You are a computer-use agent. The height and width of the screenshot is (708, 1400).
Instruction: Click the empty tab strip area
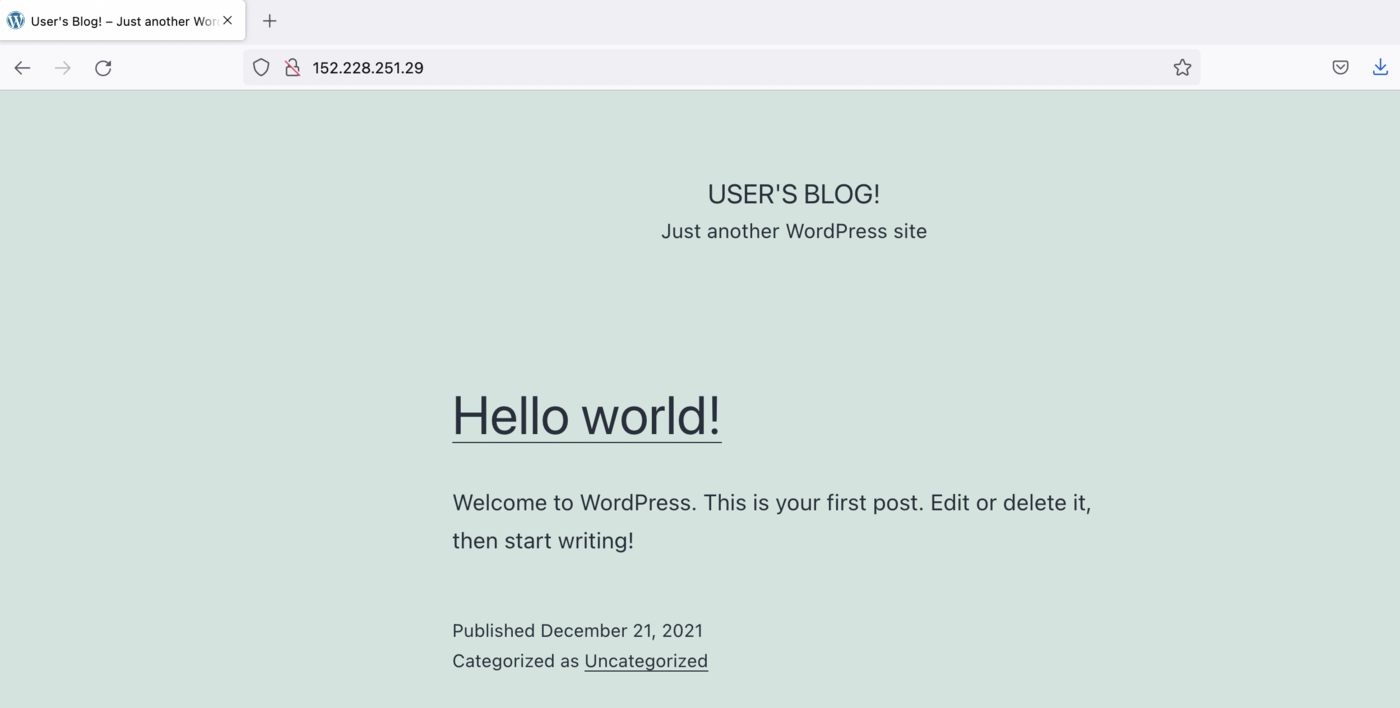click(700, 20)
